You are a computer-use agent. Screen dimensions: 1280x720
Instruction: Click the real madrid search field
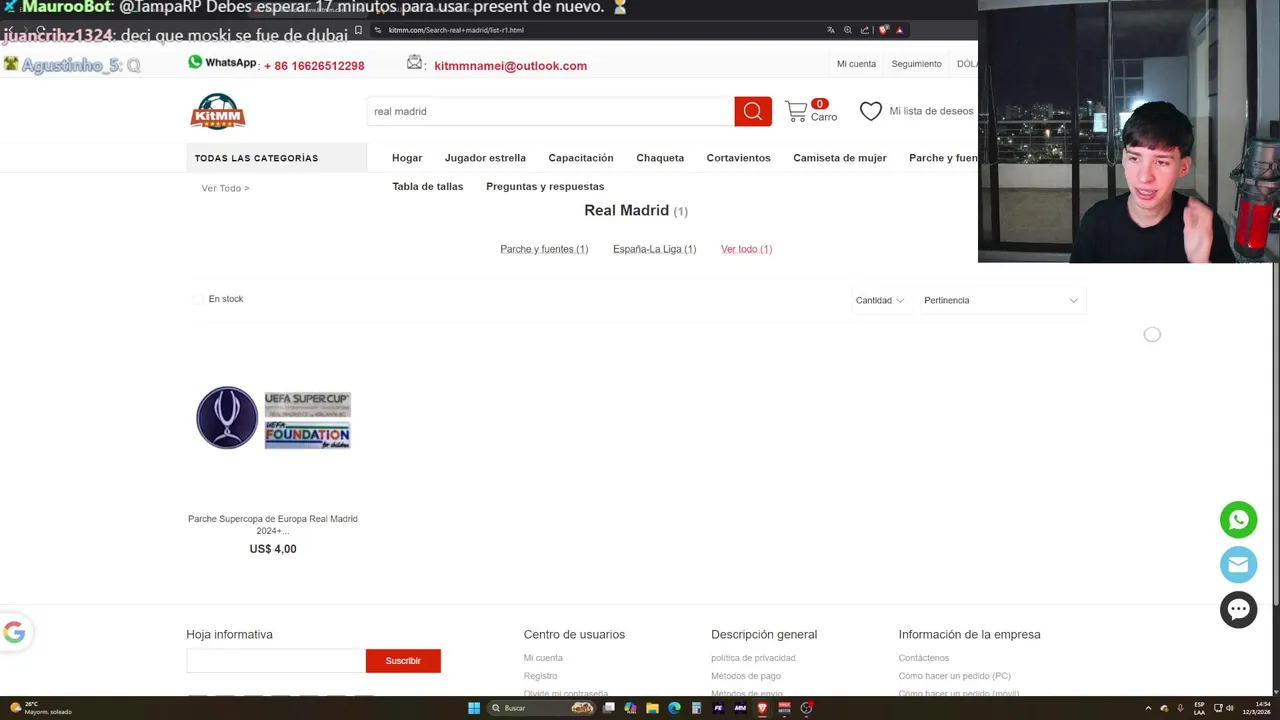[x=550, y=111]
